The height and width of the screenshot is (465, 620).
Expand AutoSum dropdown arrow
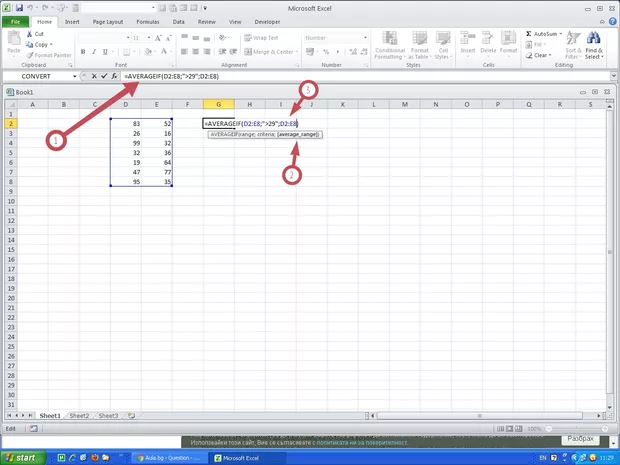coord(561,34)
